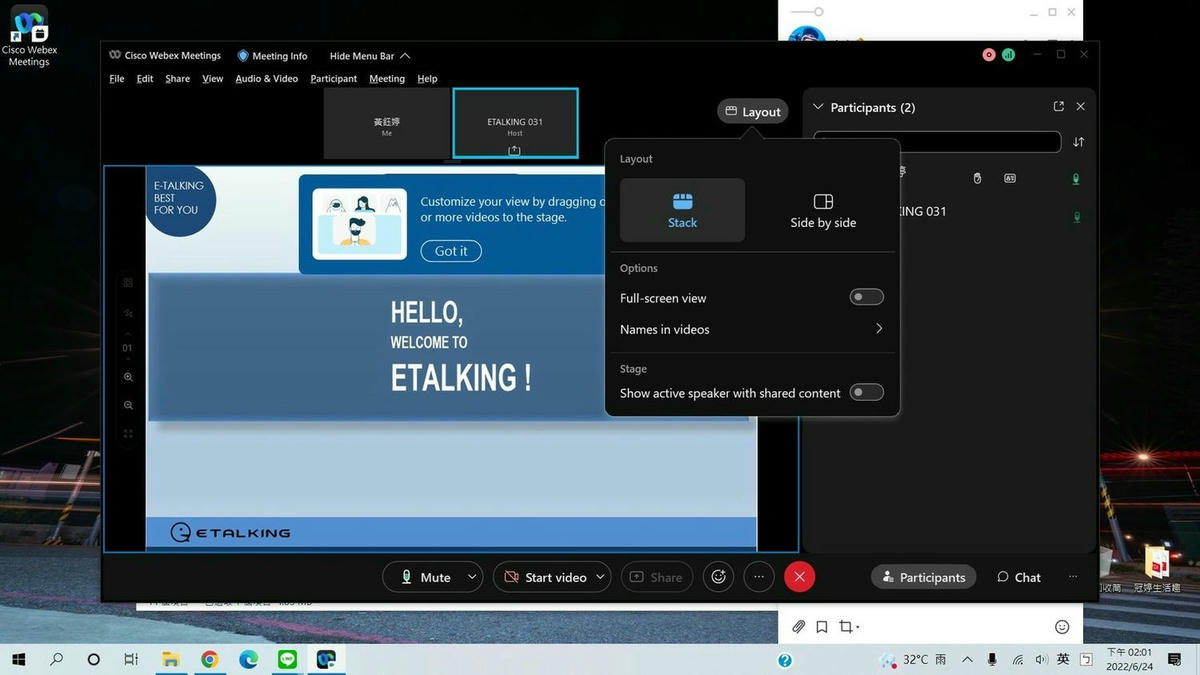Collapse menu bar with Hide Menu Bar
1200x675 pixels.
click(x=370, y=56)
